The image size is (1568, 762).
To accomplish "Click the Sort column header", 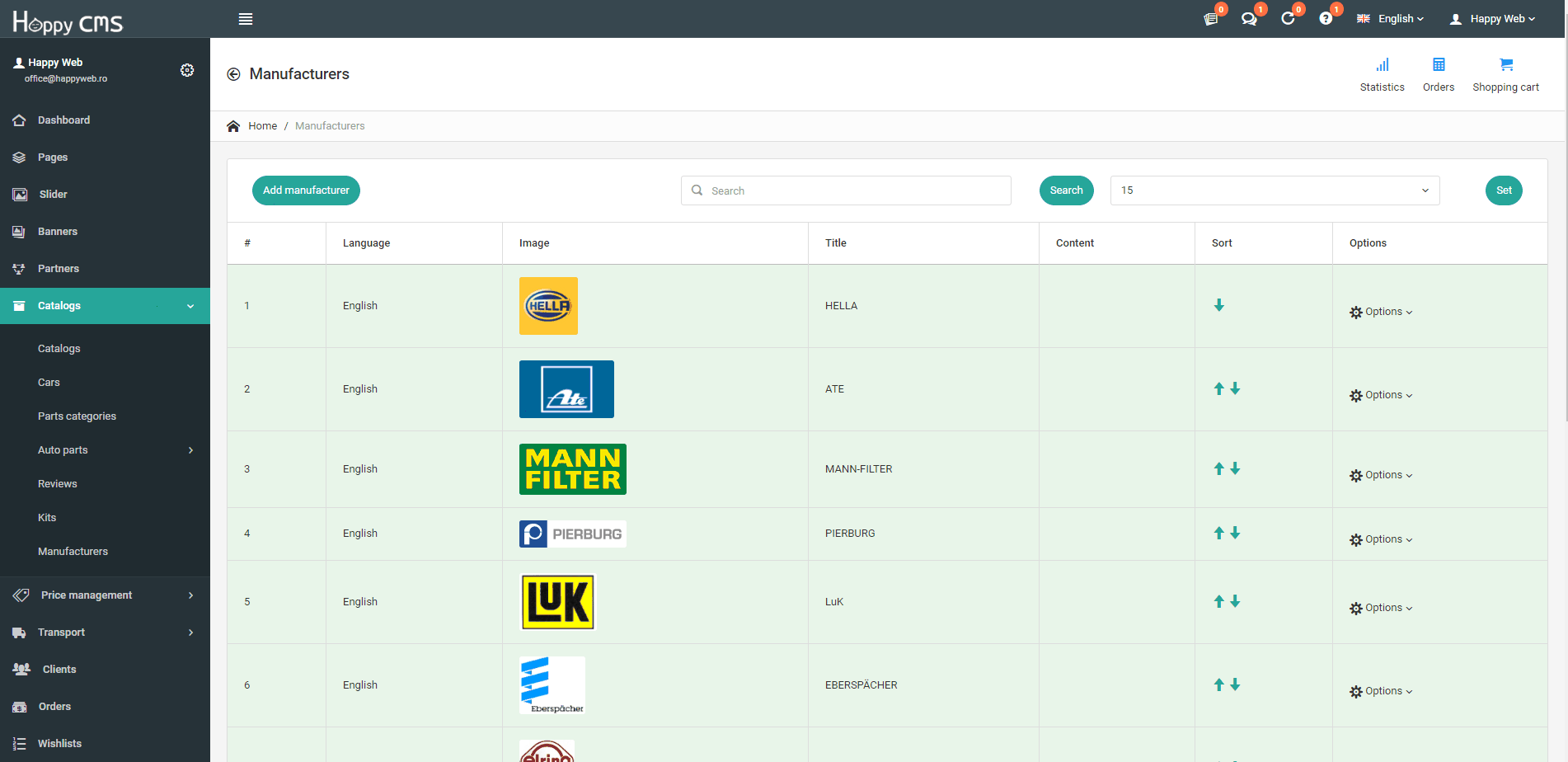I will [x=1222, y=243].
